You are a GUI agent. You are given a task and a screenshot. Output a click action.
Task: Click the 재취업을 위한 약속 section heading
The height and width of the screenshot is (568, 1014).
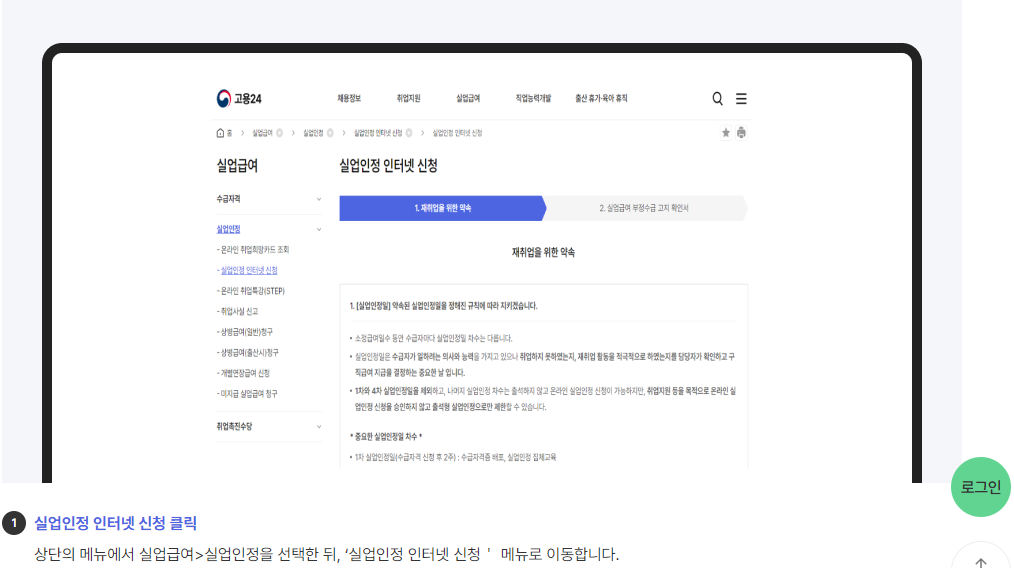click(x=543, y=252)
